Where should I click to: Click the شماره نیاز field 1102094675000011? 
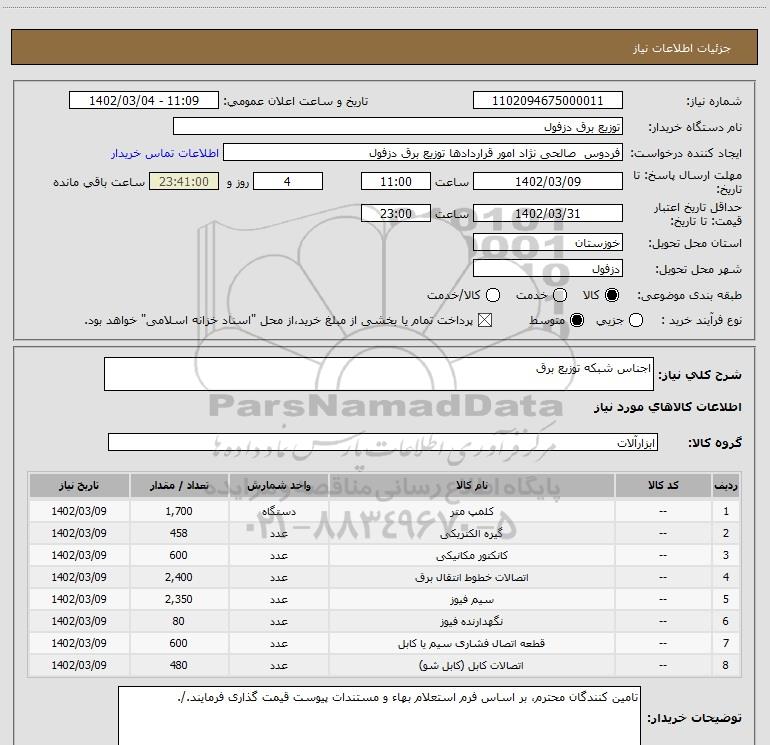point(548,101)
